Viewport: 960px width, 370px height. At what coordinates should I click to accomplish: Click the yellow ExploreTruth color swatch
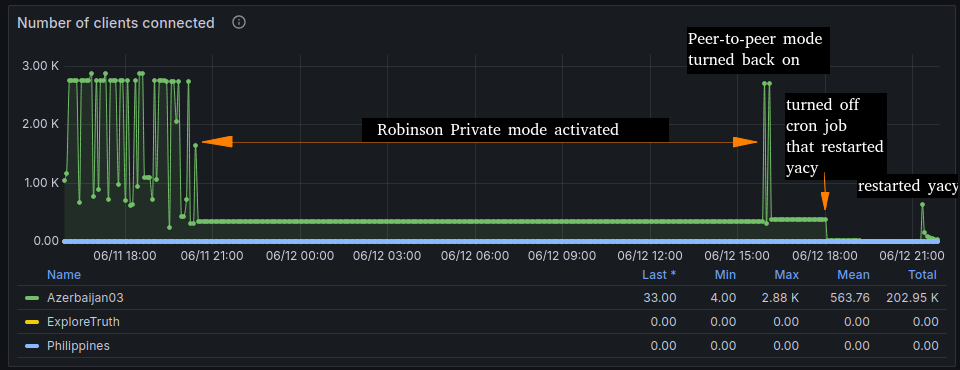[32, 322]
